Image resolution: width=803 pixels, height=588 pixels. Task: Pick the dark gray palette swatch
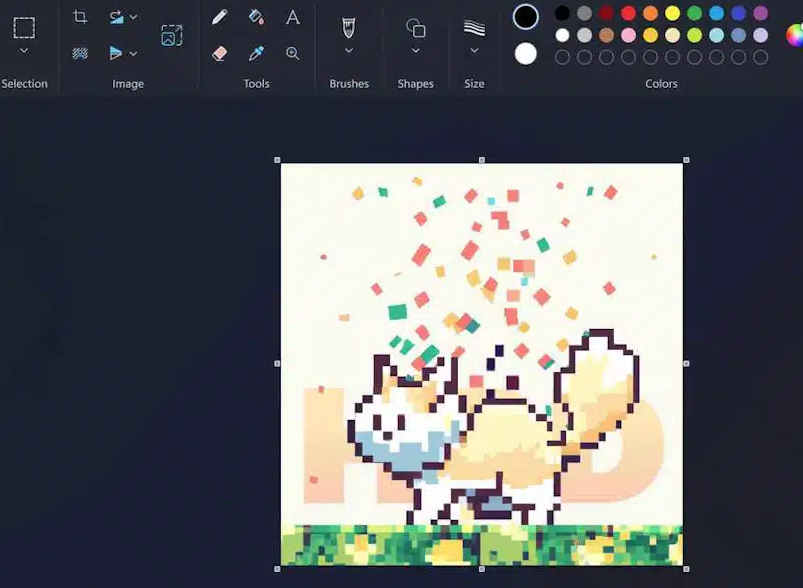coord(584,13)
